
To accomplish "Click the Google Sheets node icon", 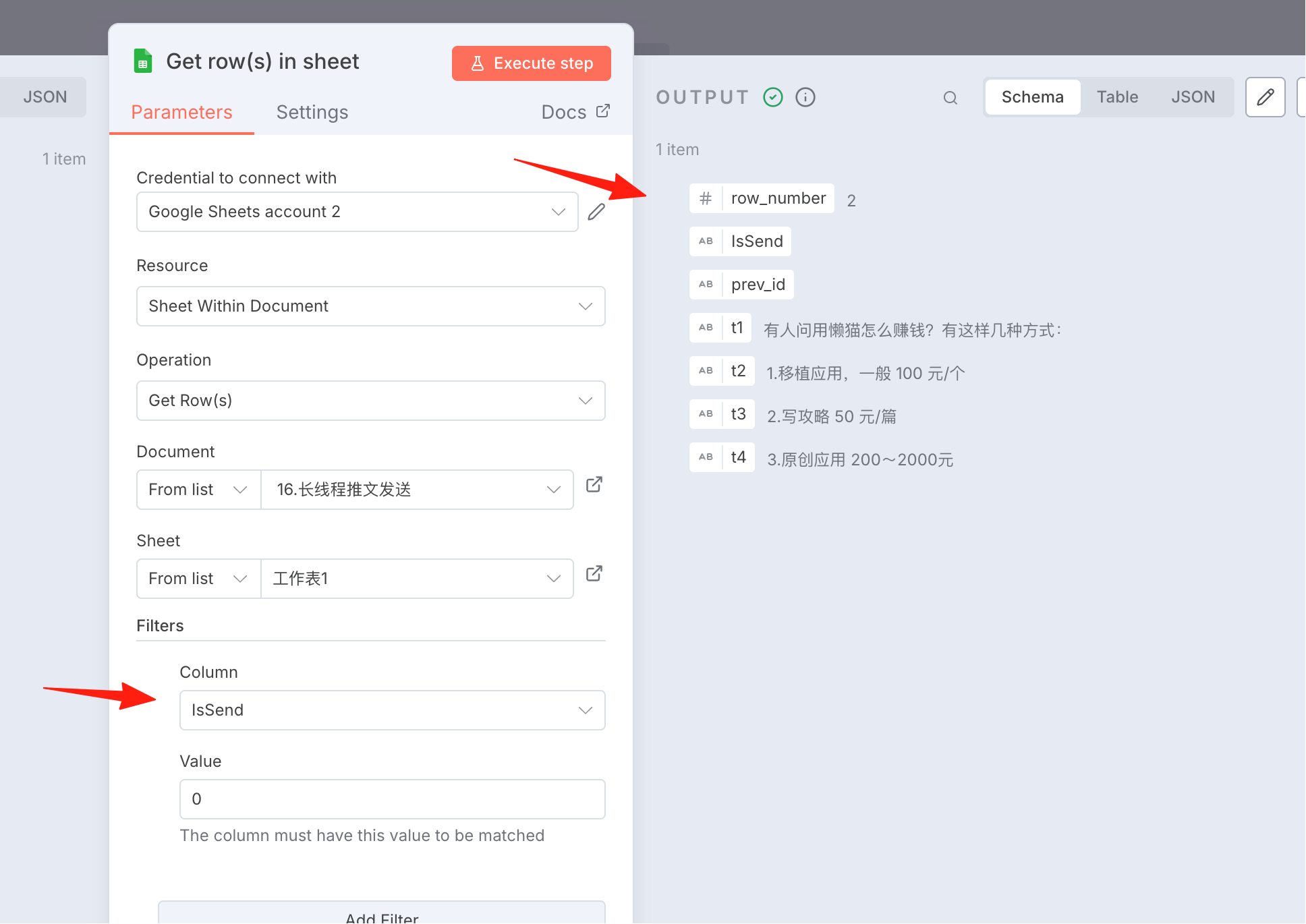I will point(142,61).
